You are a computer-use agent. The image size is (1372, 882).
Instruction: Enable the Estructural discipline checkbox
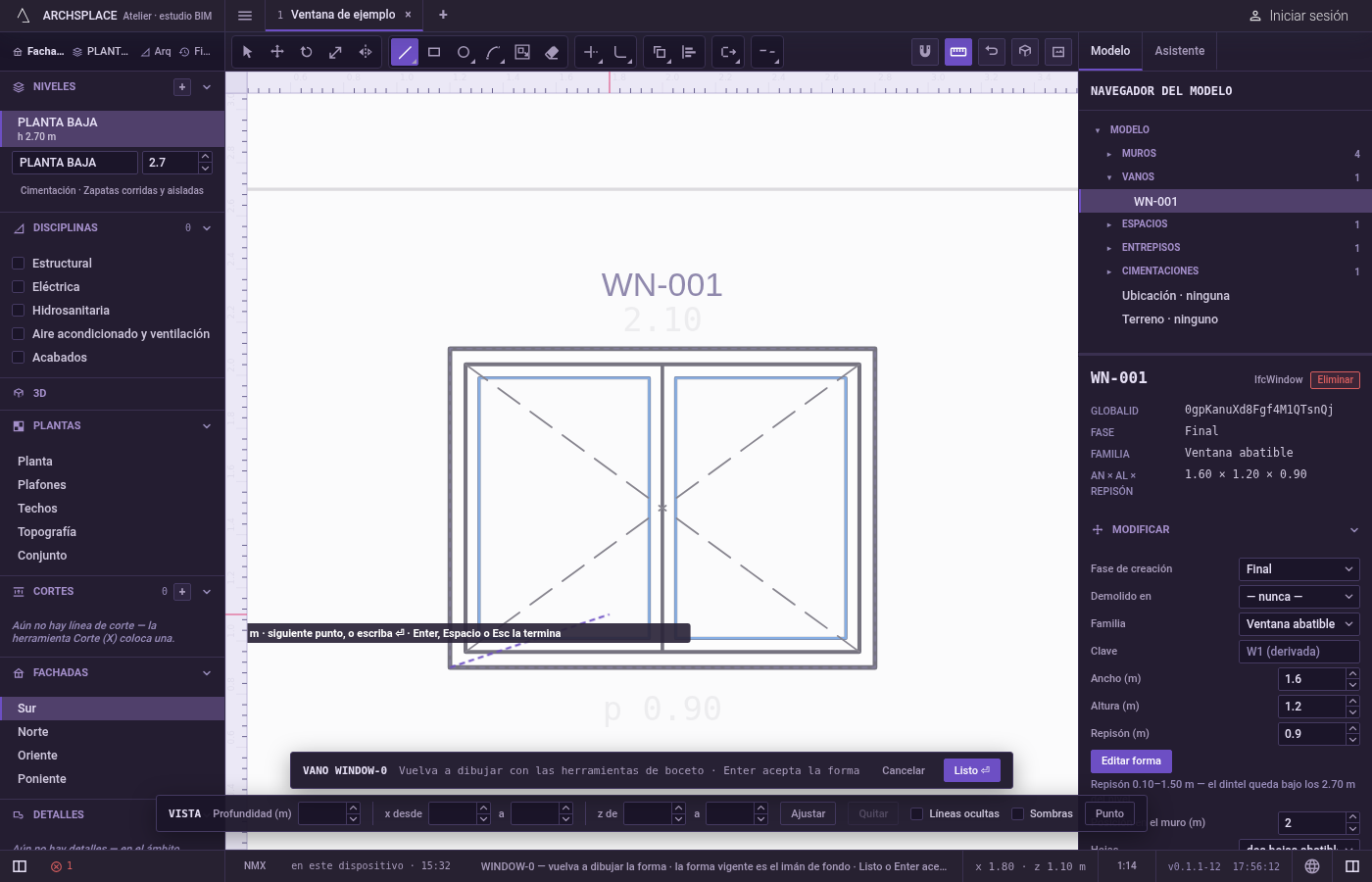pyautogui.click(x=18, y=264)
